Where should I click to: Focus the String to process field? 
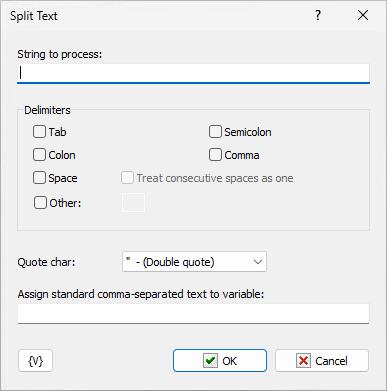[193, 73]
